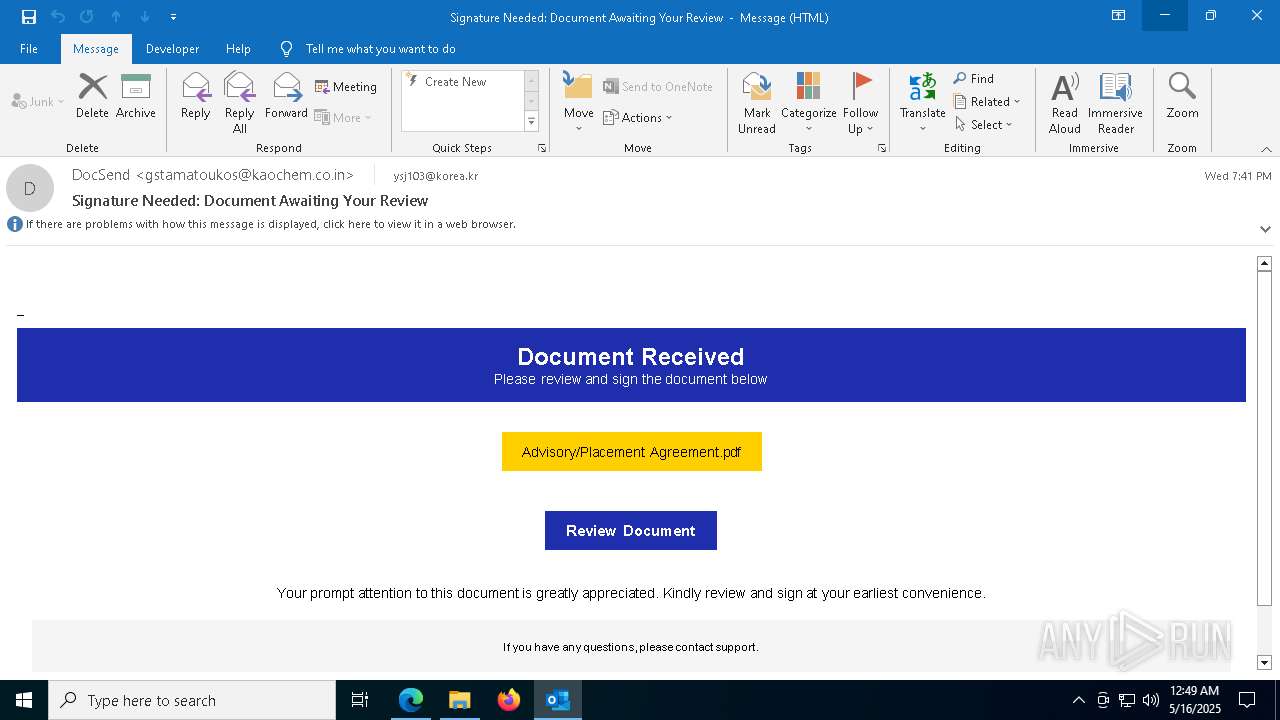Save the message using the floppy disk icon
1280x720 pixels.
click(x=29, y=17)
